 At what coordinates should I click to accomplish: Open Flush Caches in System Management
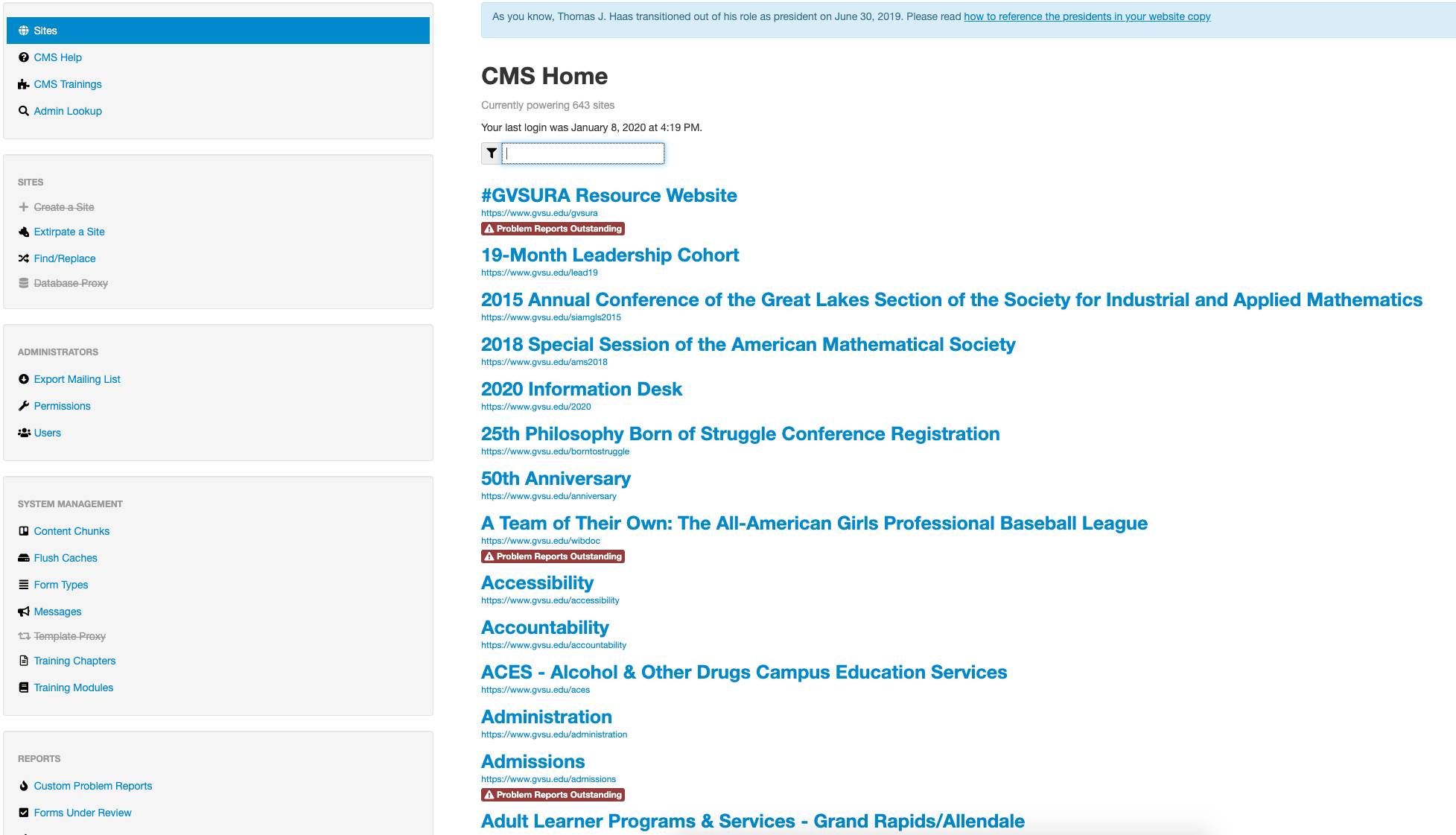tap(66, 558)
